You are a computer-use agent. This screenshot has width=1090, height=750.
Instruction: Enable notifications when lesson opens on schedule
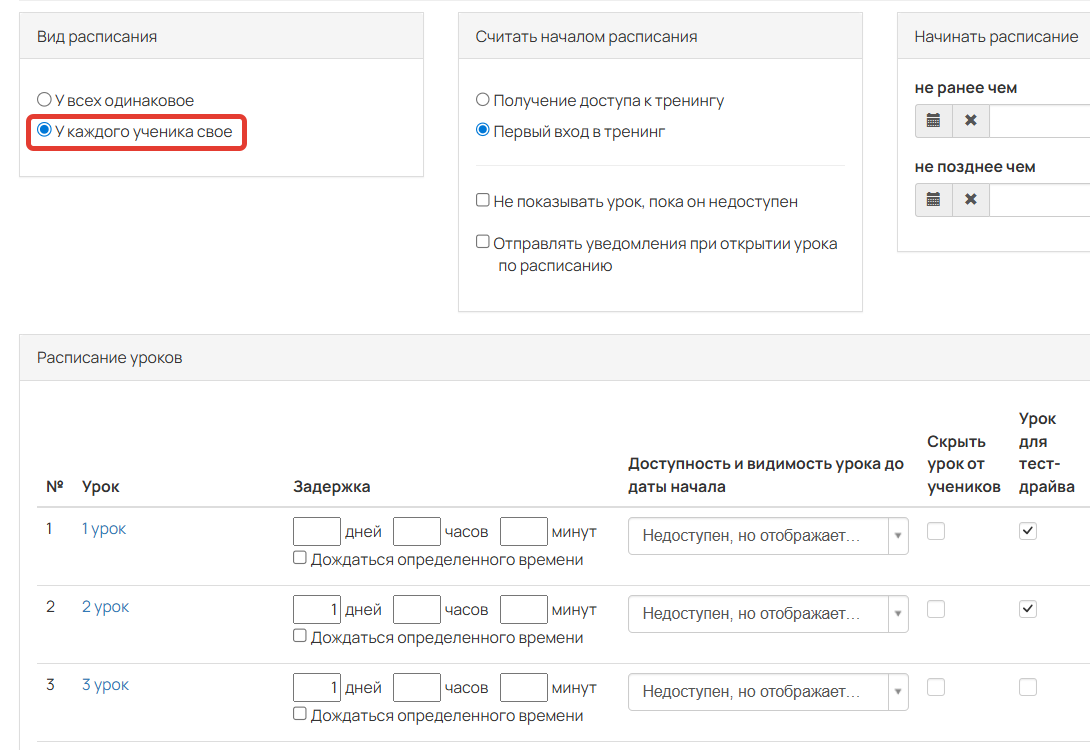point(482,240)
